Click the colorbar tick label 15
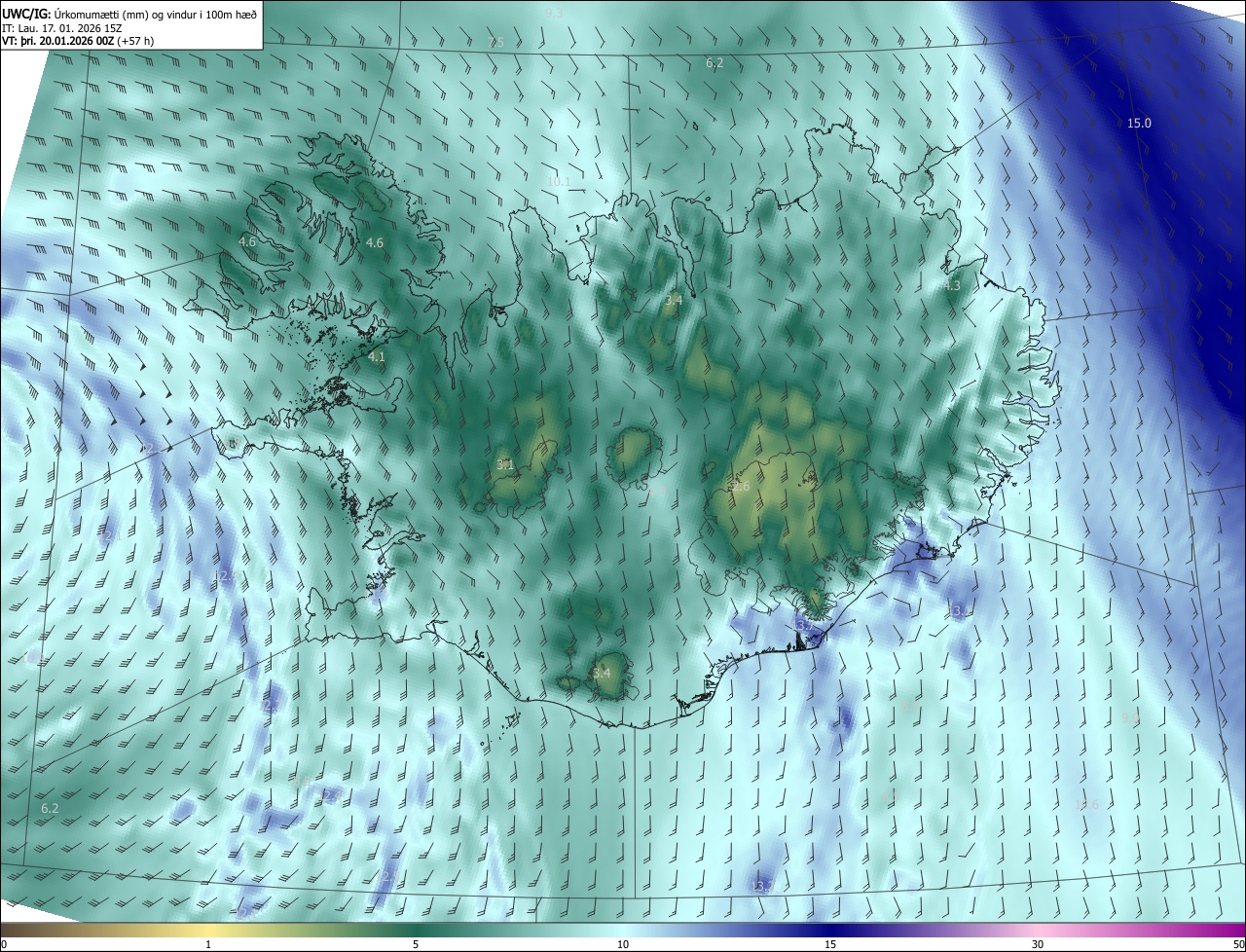Screen dimensions: 1246x952 coord(830,944)
